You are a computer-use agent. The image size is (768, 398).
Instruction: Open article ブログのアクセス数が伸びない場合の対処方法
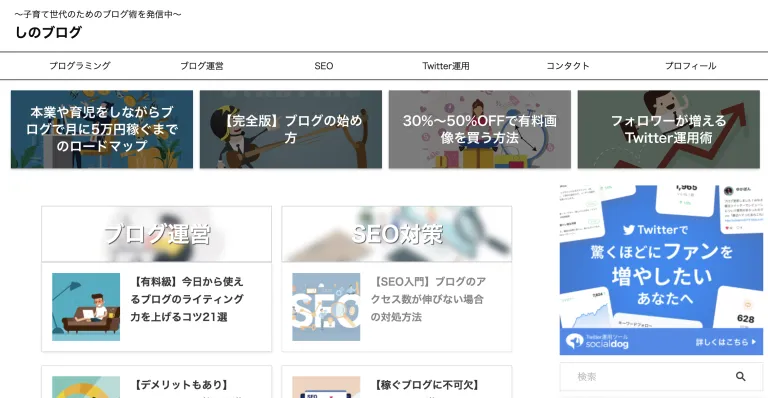[x=428, y=299]
